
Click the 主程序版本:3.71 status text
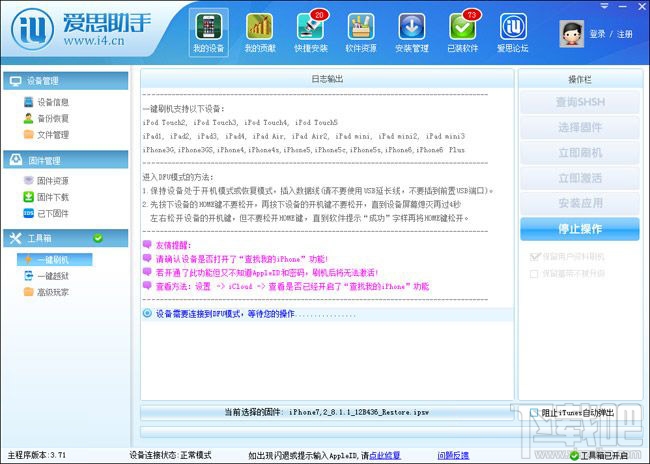click(36, 455)
